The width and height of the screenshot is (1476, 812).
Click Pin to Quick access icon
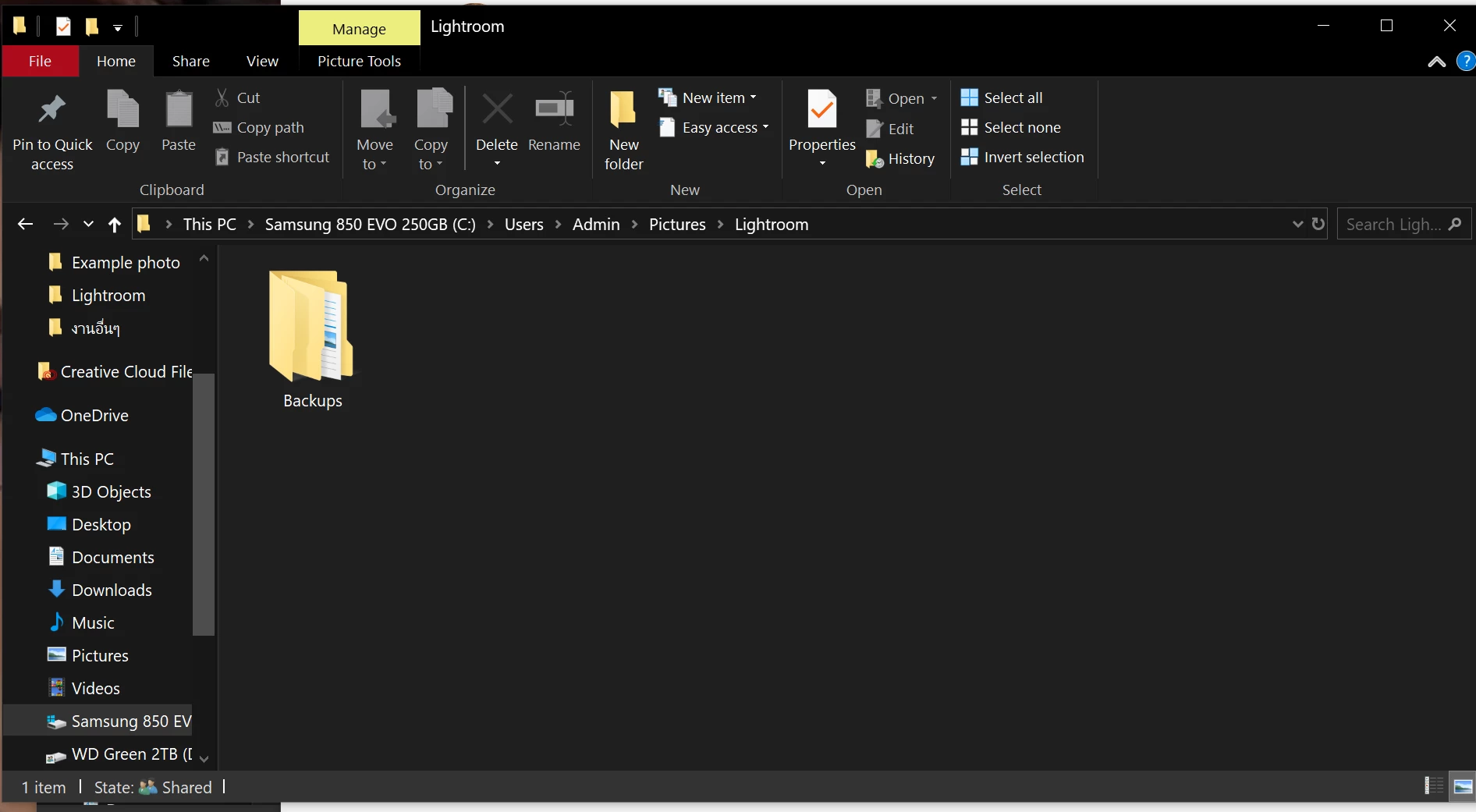point(52,109)
